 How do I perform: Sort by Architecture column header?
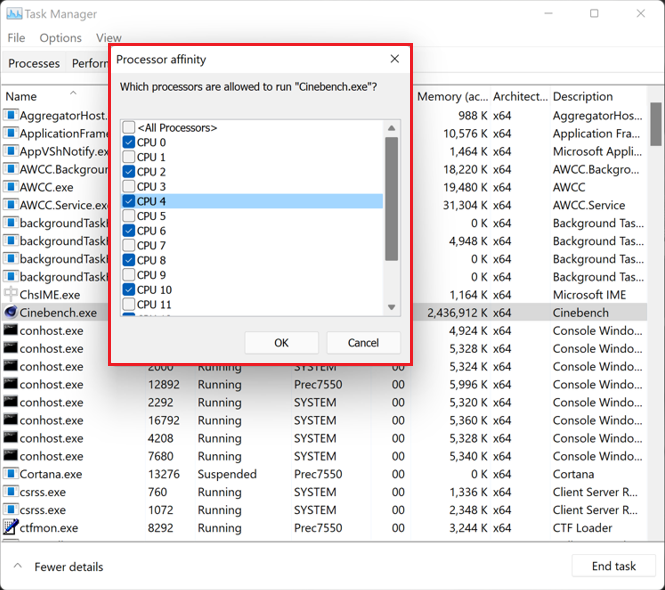tap(520, 96)
